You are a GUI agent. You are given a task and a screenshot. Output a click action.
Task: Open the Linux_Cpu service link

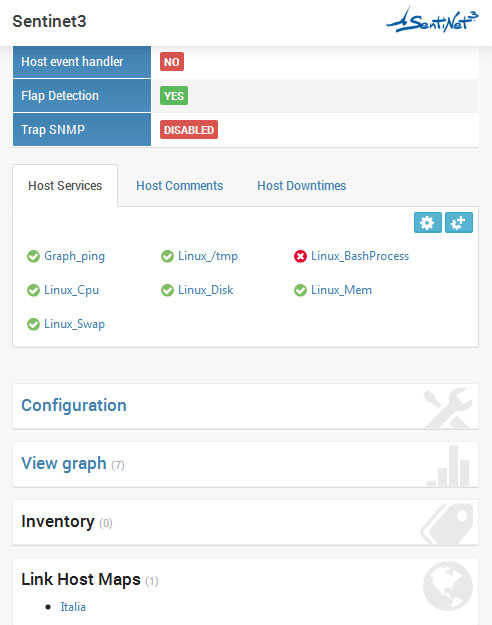(71, 290)
